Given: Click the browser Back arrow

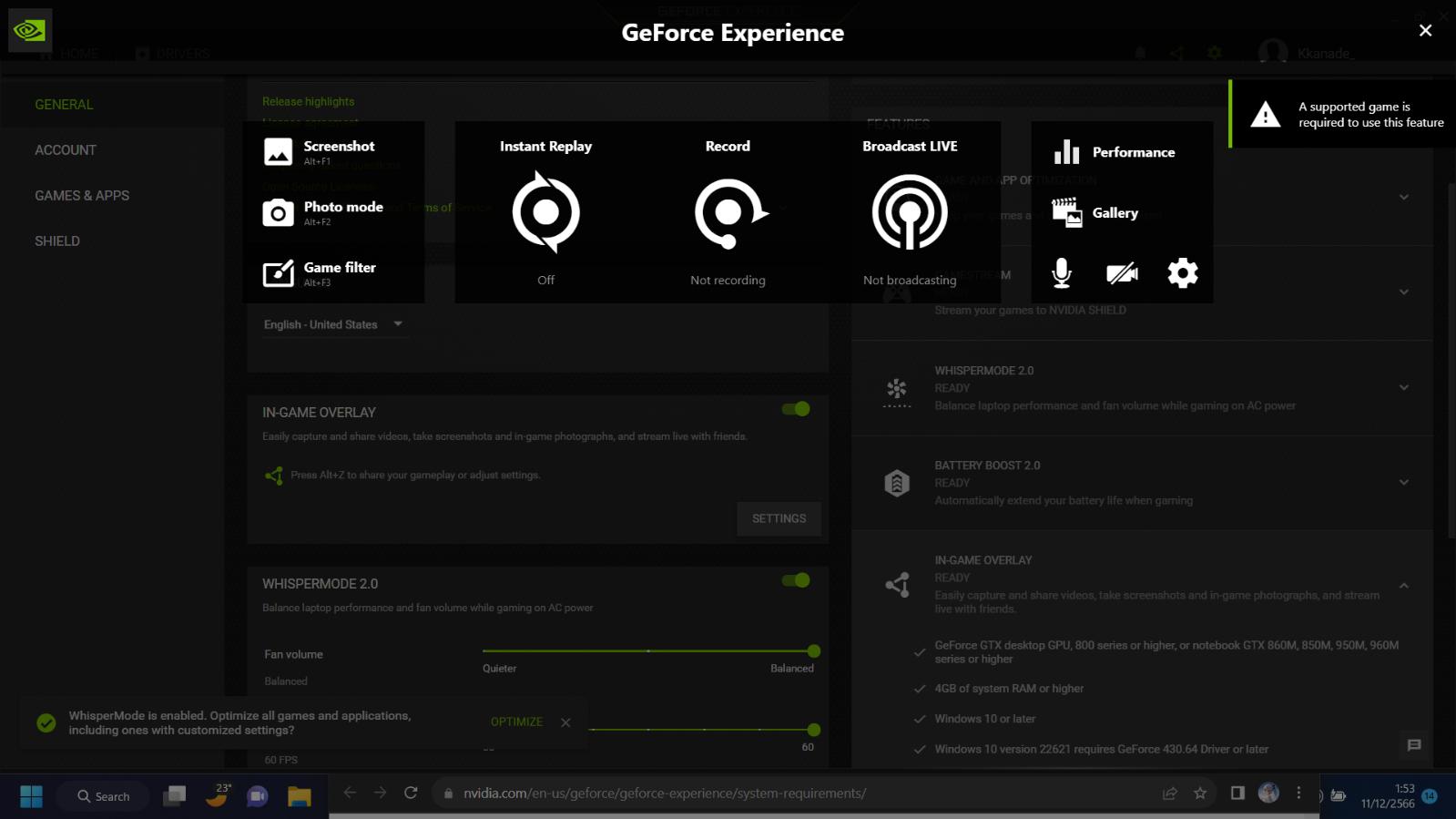Looking at the screenshot, I should (350, 793).
